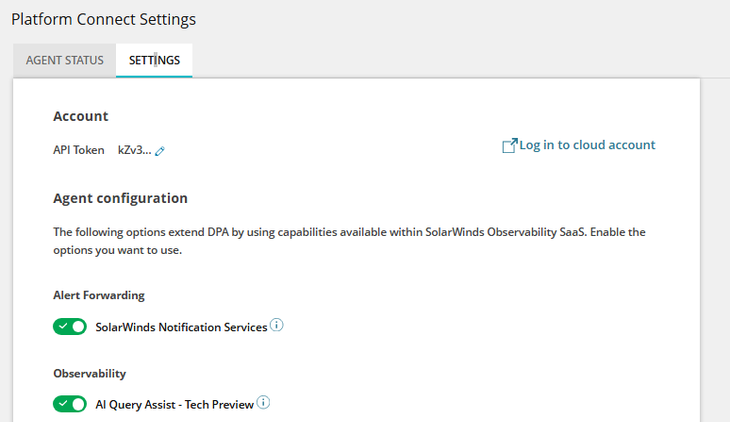This screenshot has width=730, height=422.
Task: Click the 'Platform Connect Settings' page title
Action: (x=103, y=19)
